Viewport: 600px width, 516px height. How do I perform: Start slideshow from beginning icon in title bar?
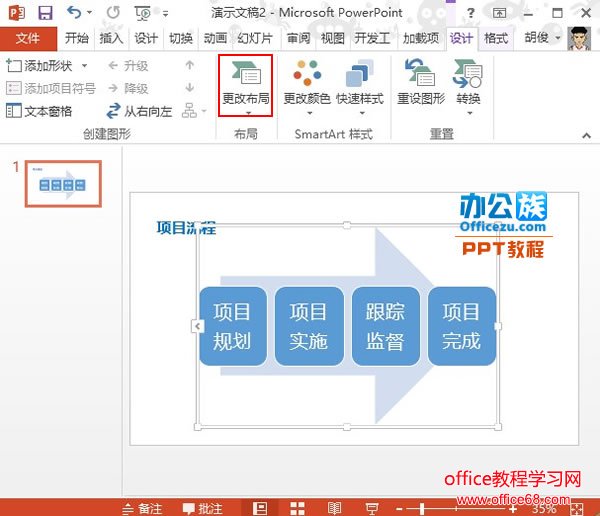142,13
